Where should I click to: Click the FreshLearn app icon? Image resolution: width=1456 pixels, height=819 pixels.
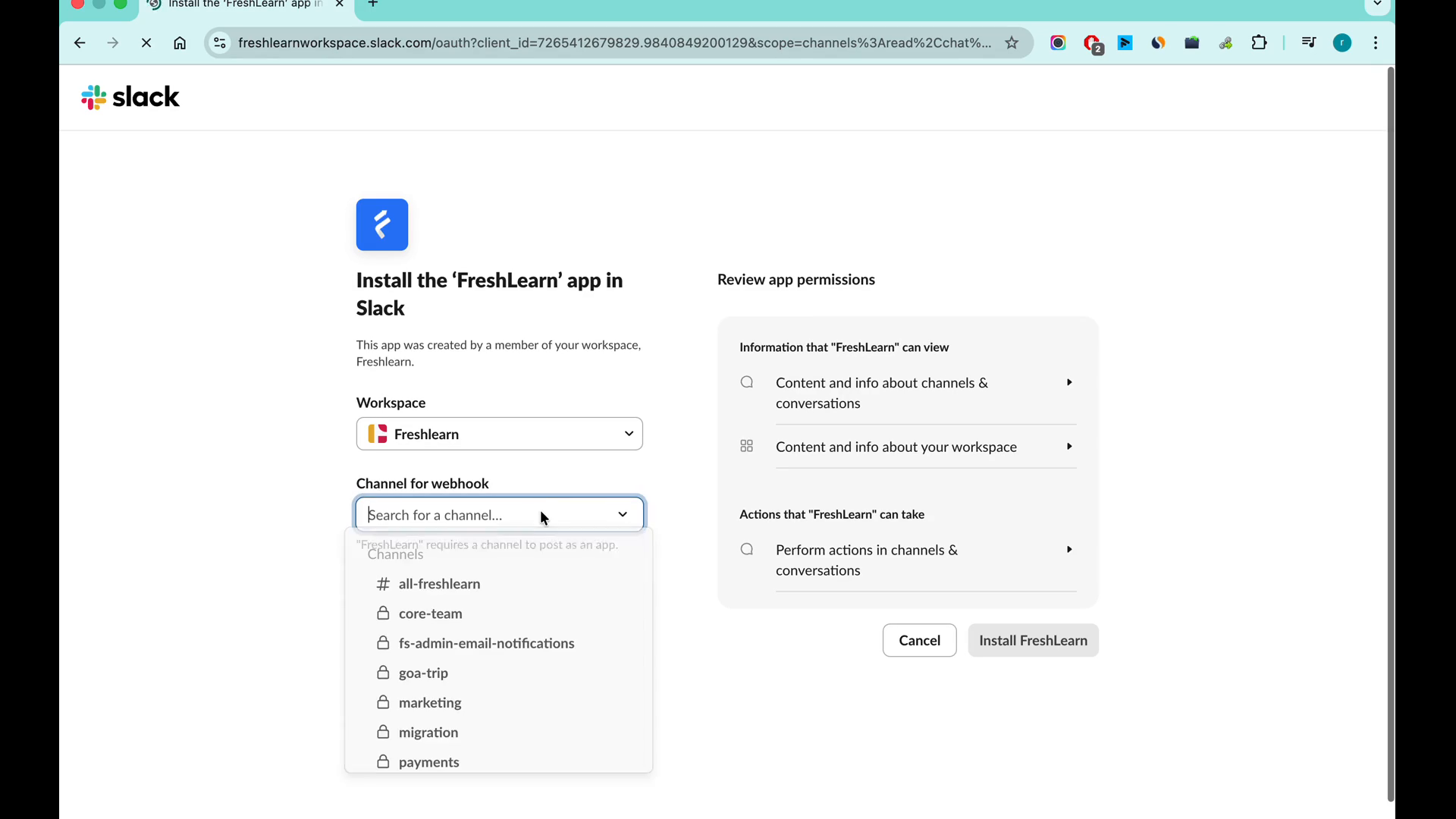tap(382, 224)
